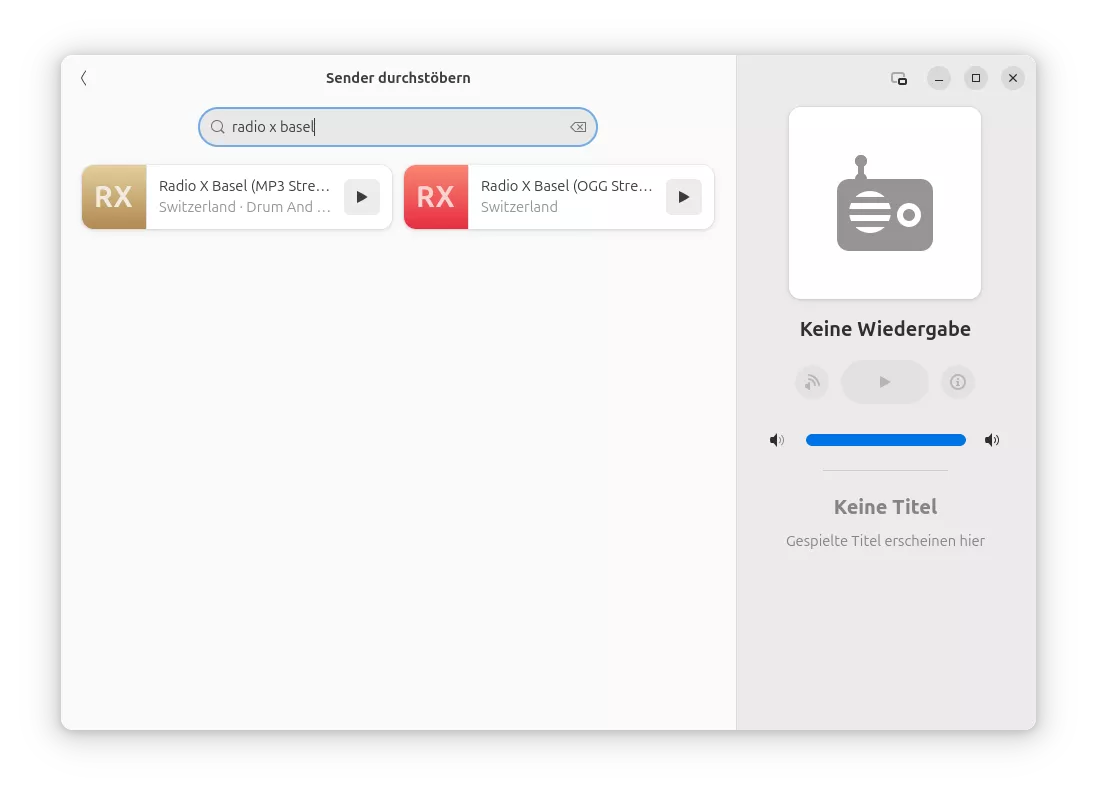This screenshot has width=1097, height=797.
Task: Play Radio X Basel MP3 stream
Action: coord(361,197)
